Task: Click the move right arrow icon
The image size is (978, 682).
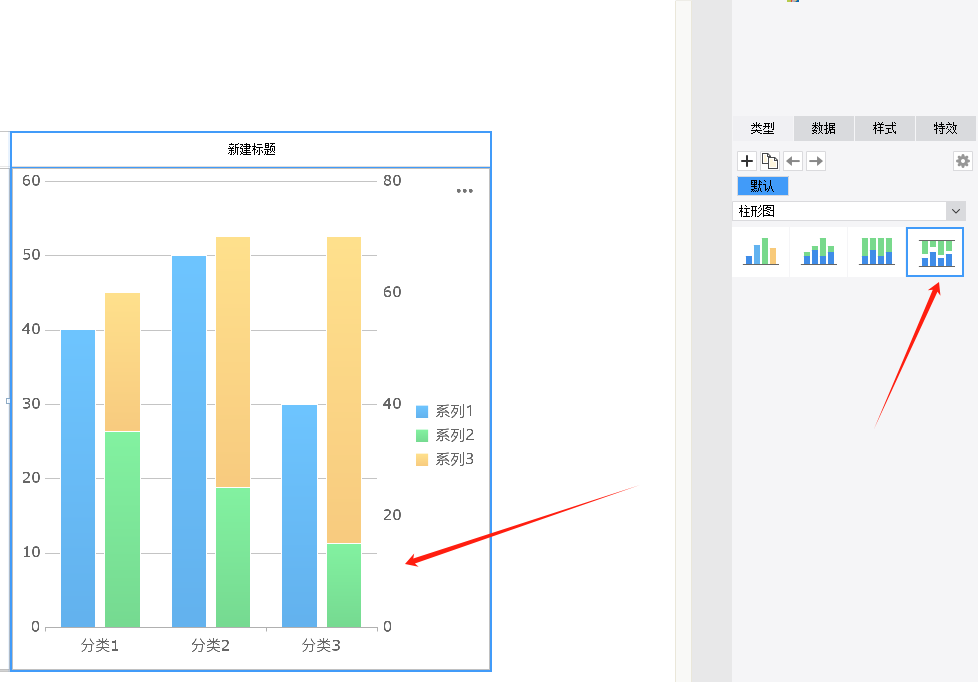Action: point(816,161)
